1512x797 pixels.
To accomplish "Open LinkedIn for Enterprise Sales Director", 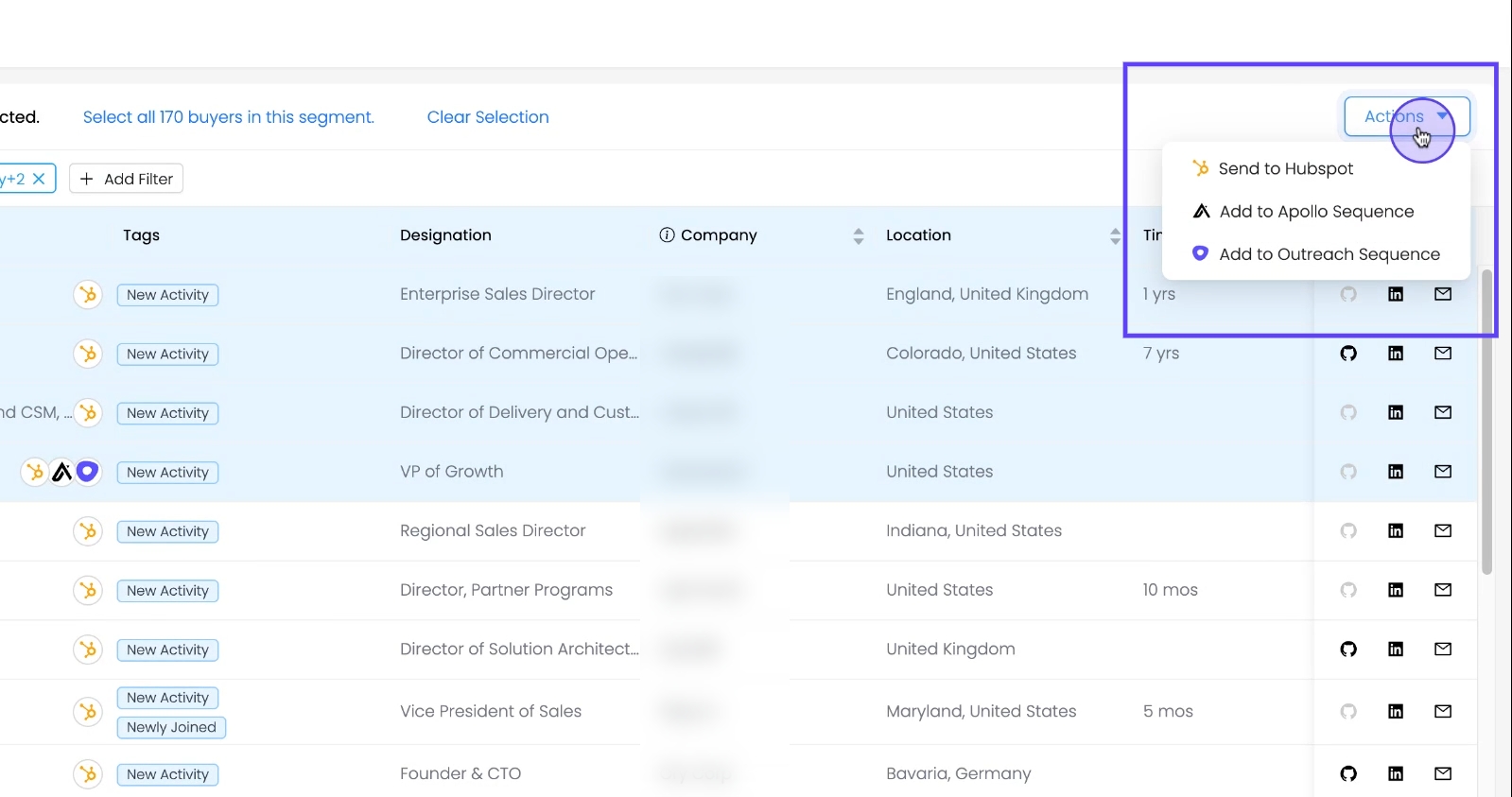I will pos(1396,294).
